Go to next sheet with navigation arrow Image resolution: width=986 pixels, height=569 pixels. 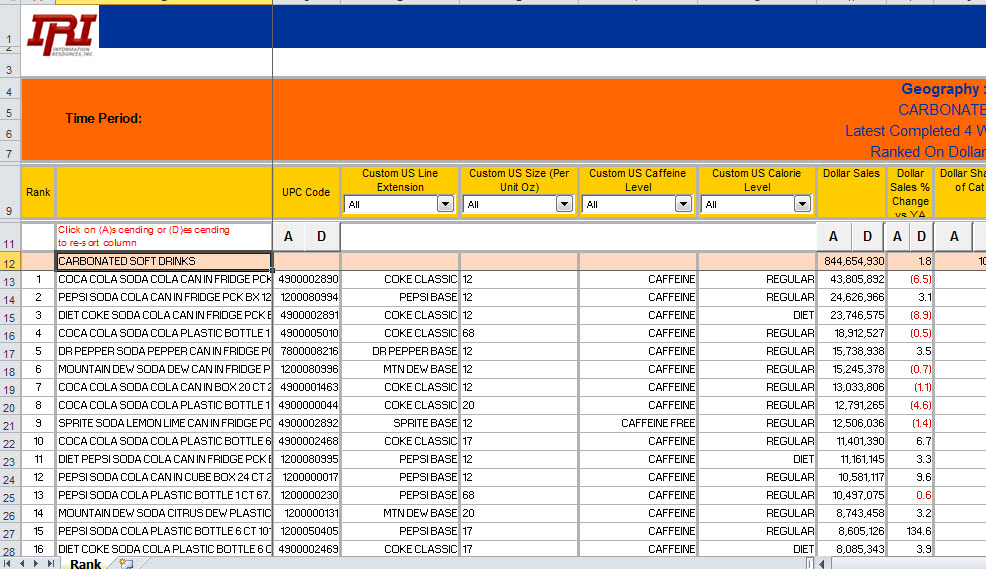36,563
